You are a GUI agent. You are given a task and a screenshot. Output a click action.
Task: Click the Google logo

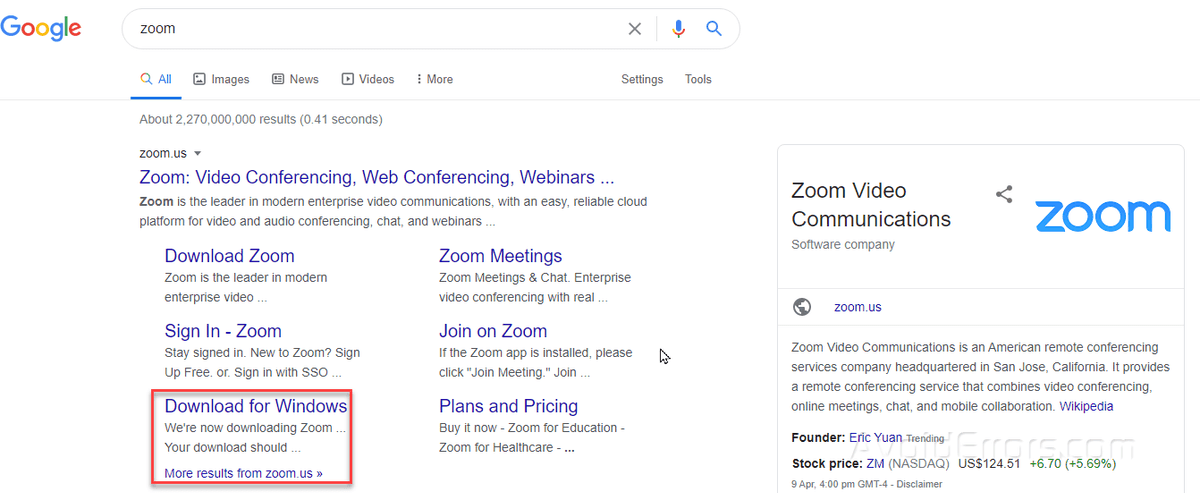click(40, 27)
